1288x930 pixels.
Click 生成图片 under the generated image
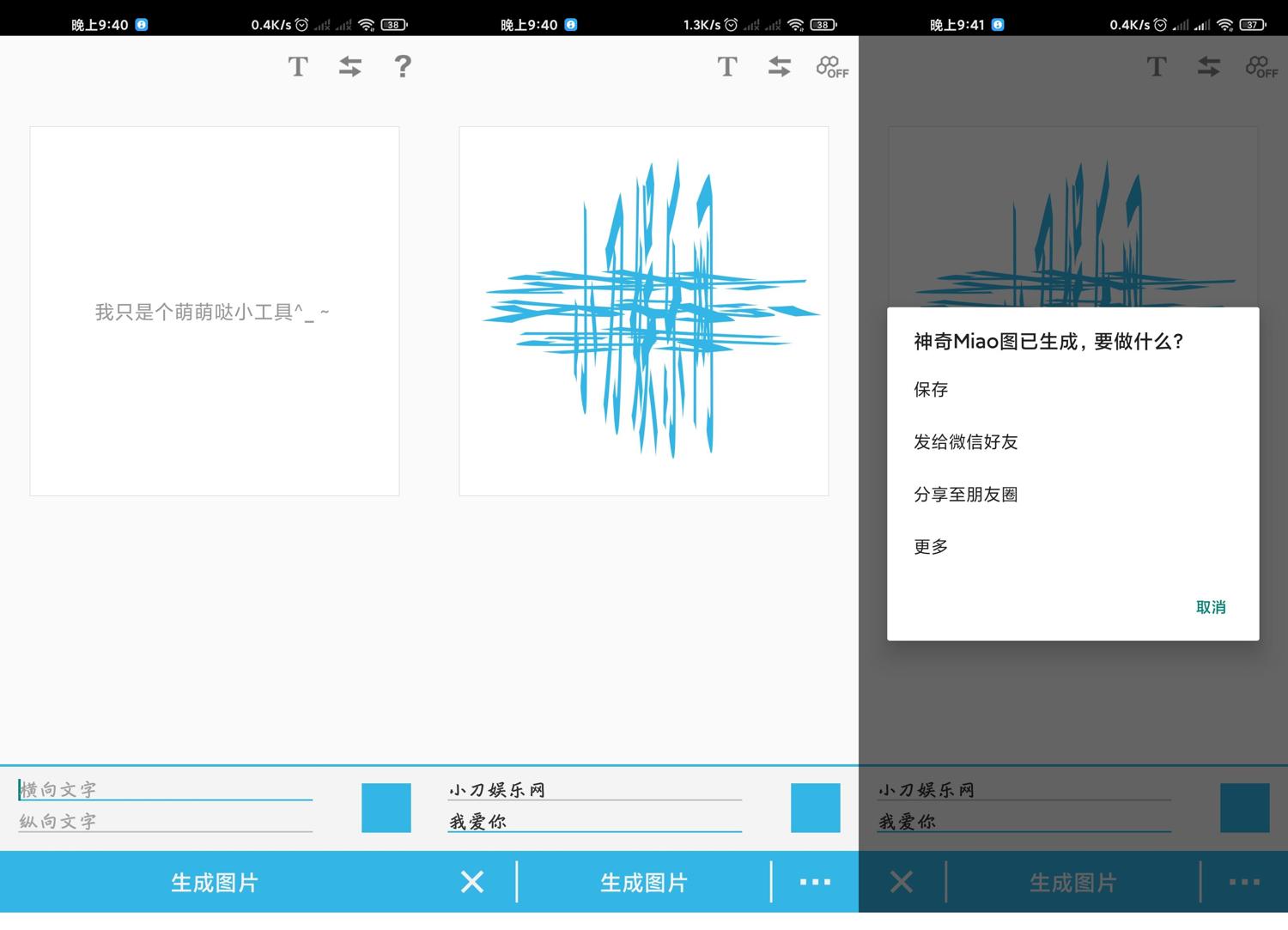644,882
